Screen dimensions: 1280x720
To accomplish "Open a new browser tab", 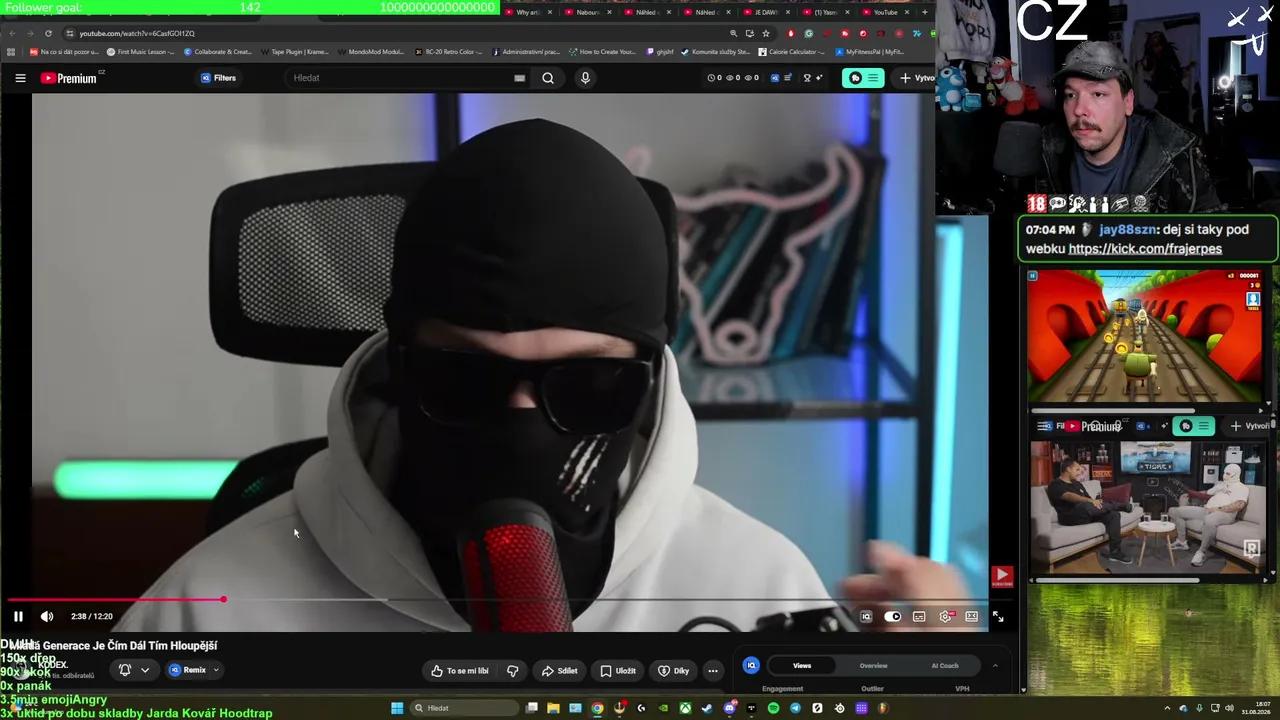I will pos(925,12).
